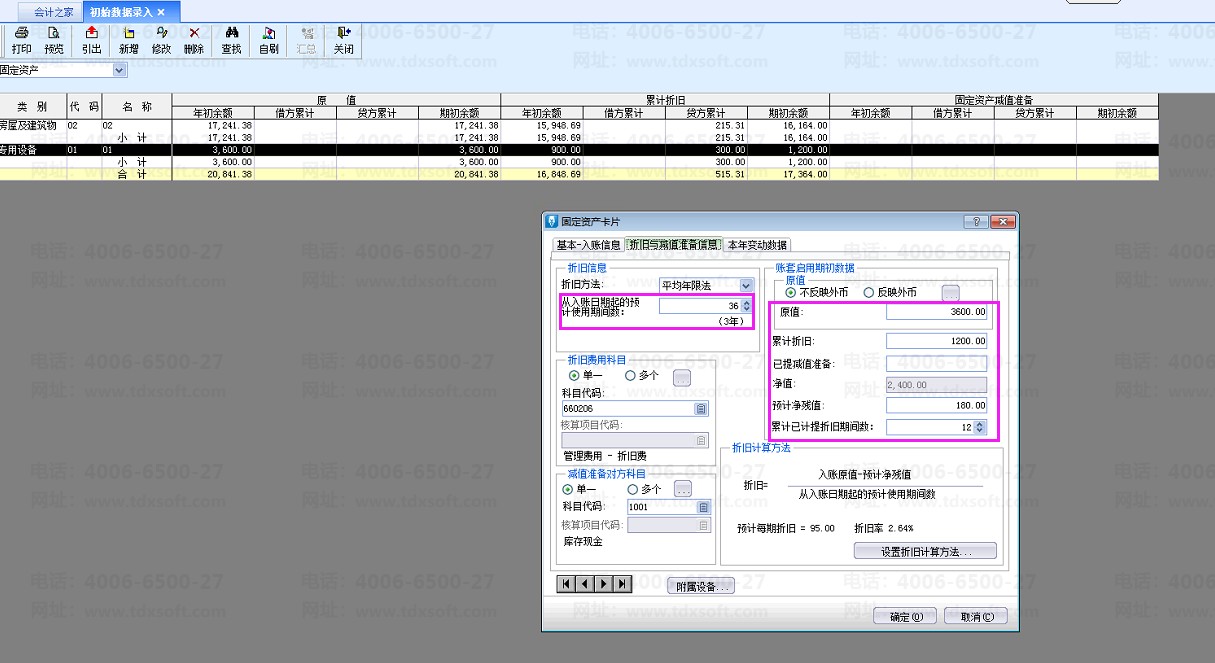Screen dimensions: 1215x663
Task: Choose 多个 under 减值准备对方科目
Action: click(632, 489)
